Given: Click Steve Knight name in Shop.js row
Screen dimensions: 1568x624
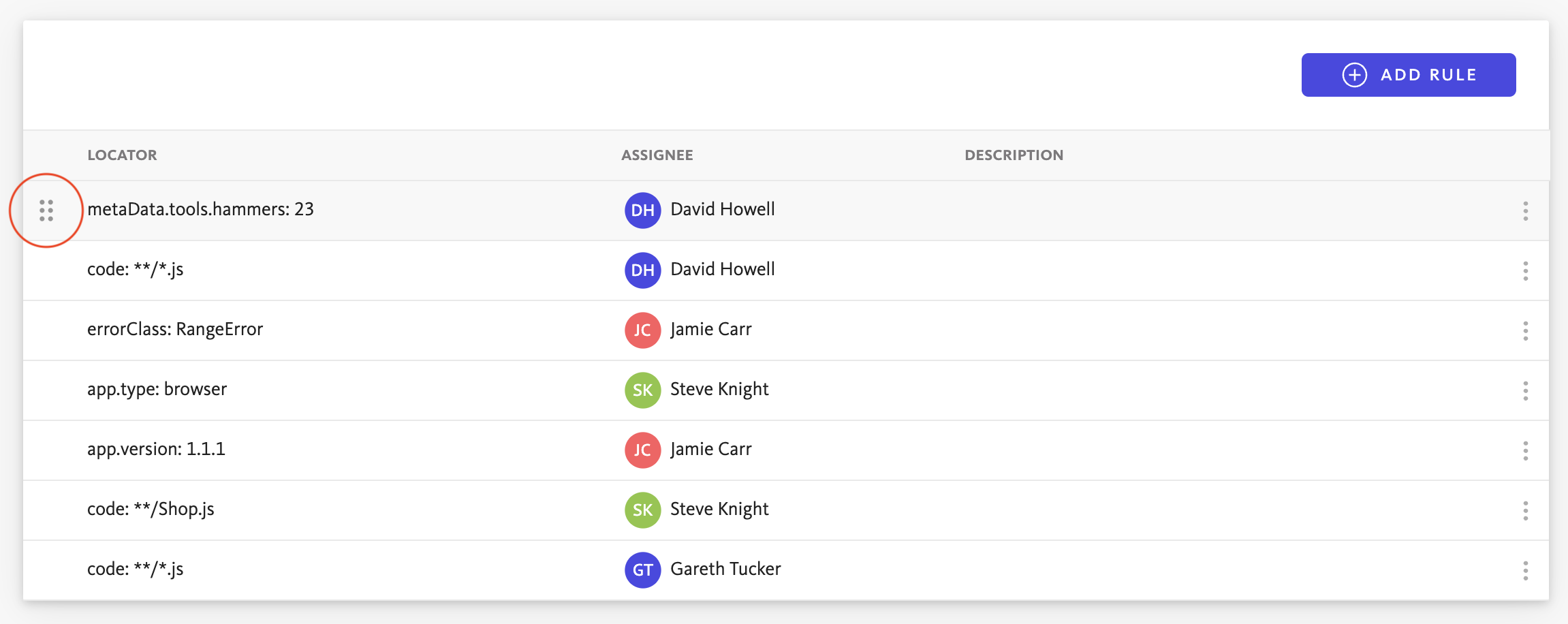Looking at the screenshot, I should click(x=719, y=510).
